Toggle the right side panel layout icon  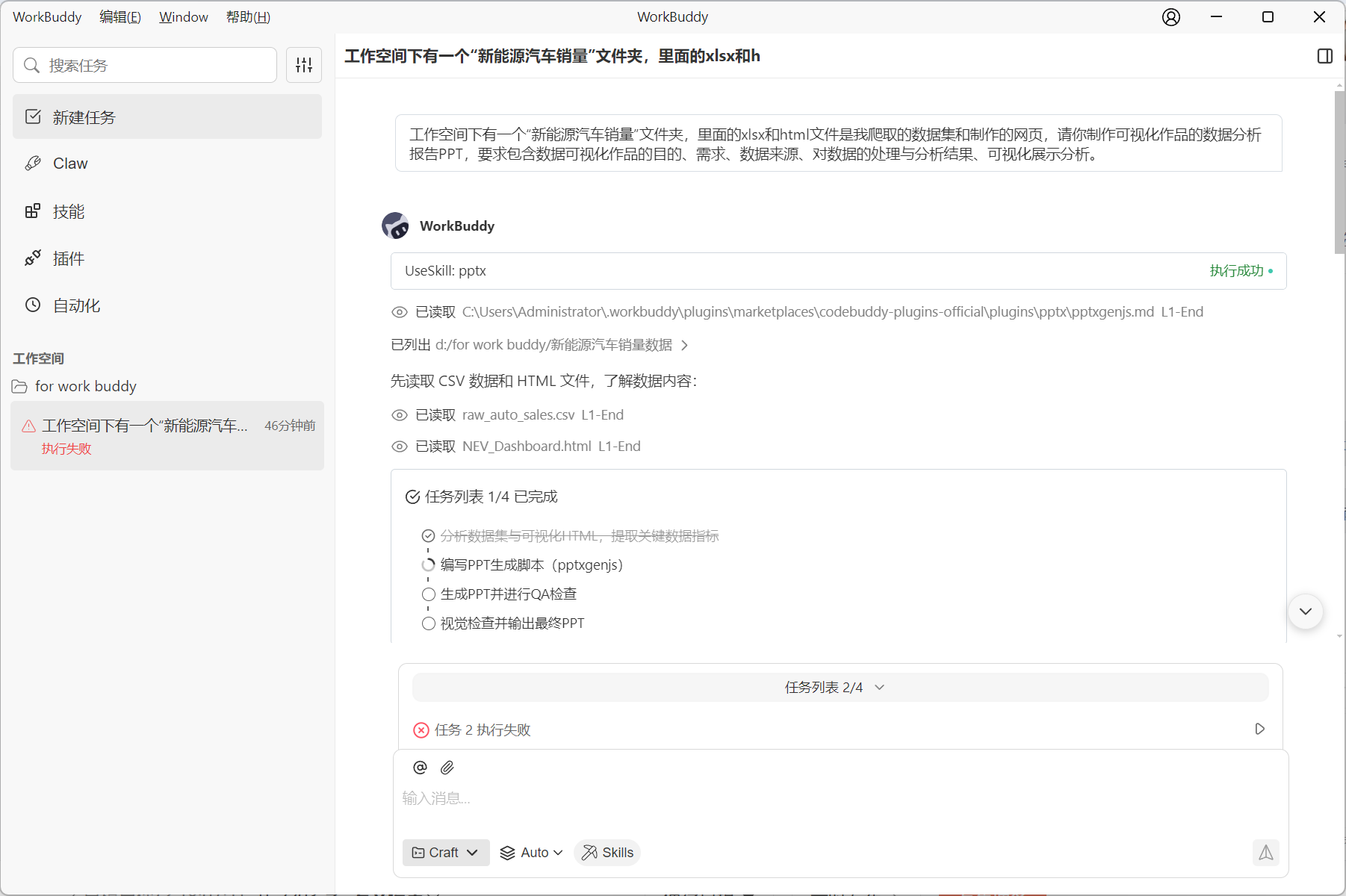tap(1324, 56)
